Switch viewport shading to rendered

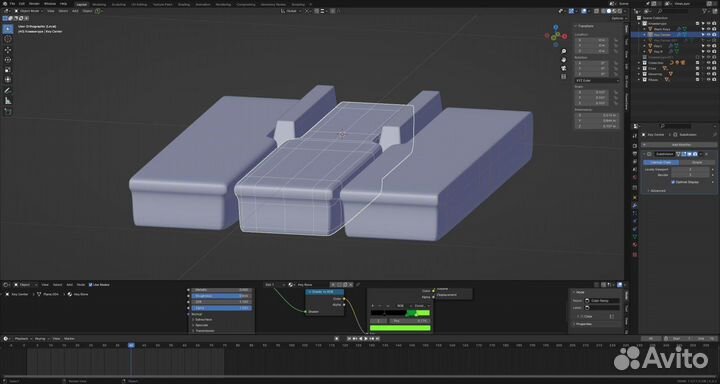click(620, 11)
